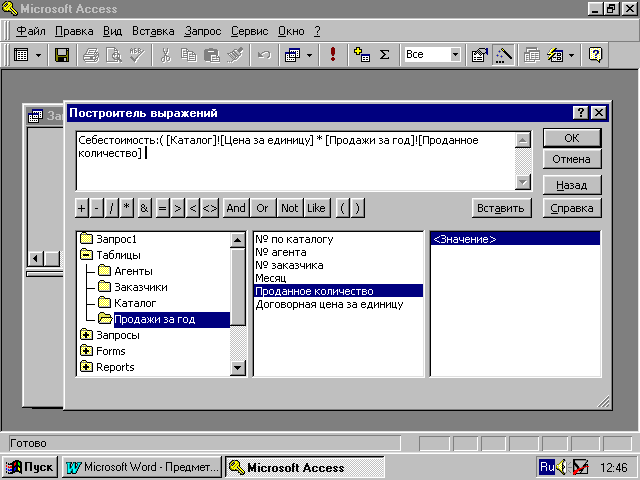The height and width of the screenshot is (480, 640).
Task: Open the Вид menu
Action: tap(112, 31)
